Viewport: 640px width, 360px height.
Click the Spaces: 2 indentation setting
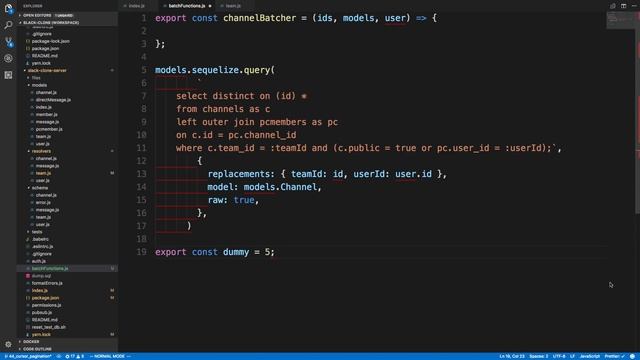(x=539, y=356)
